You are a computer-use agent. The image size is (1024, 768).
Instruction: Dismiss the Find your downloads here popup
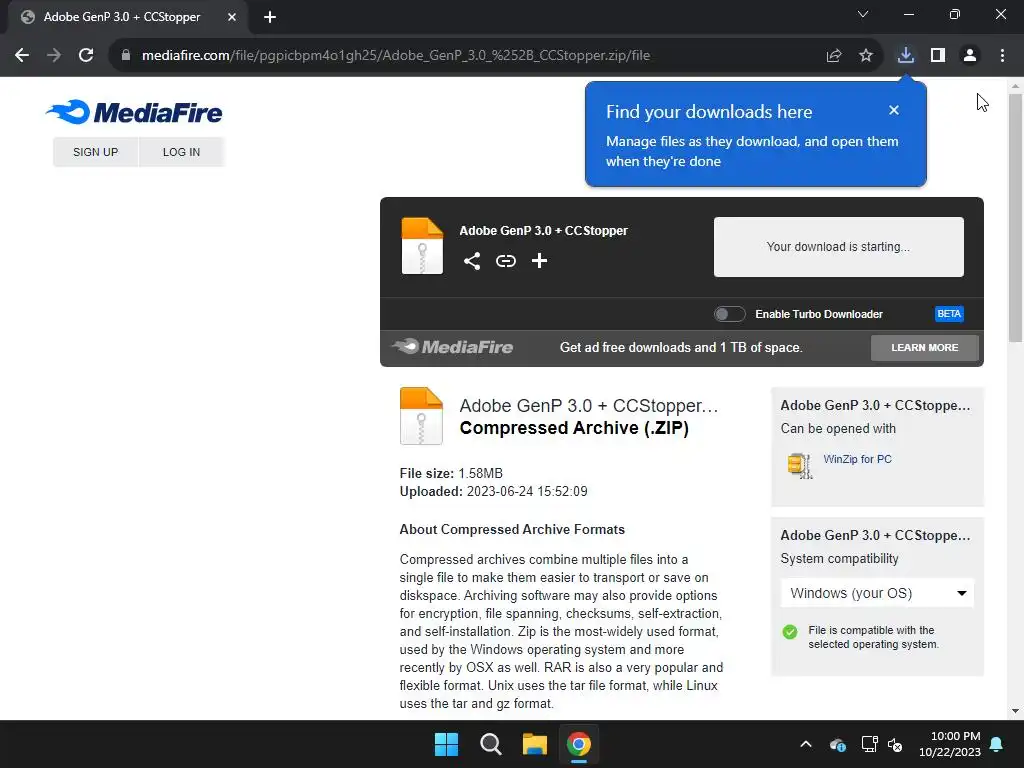tap(894, 110)
